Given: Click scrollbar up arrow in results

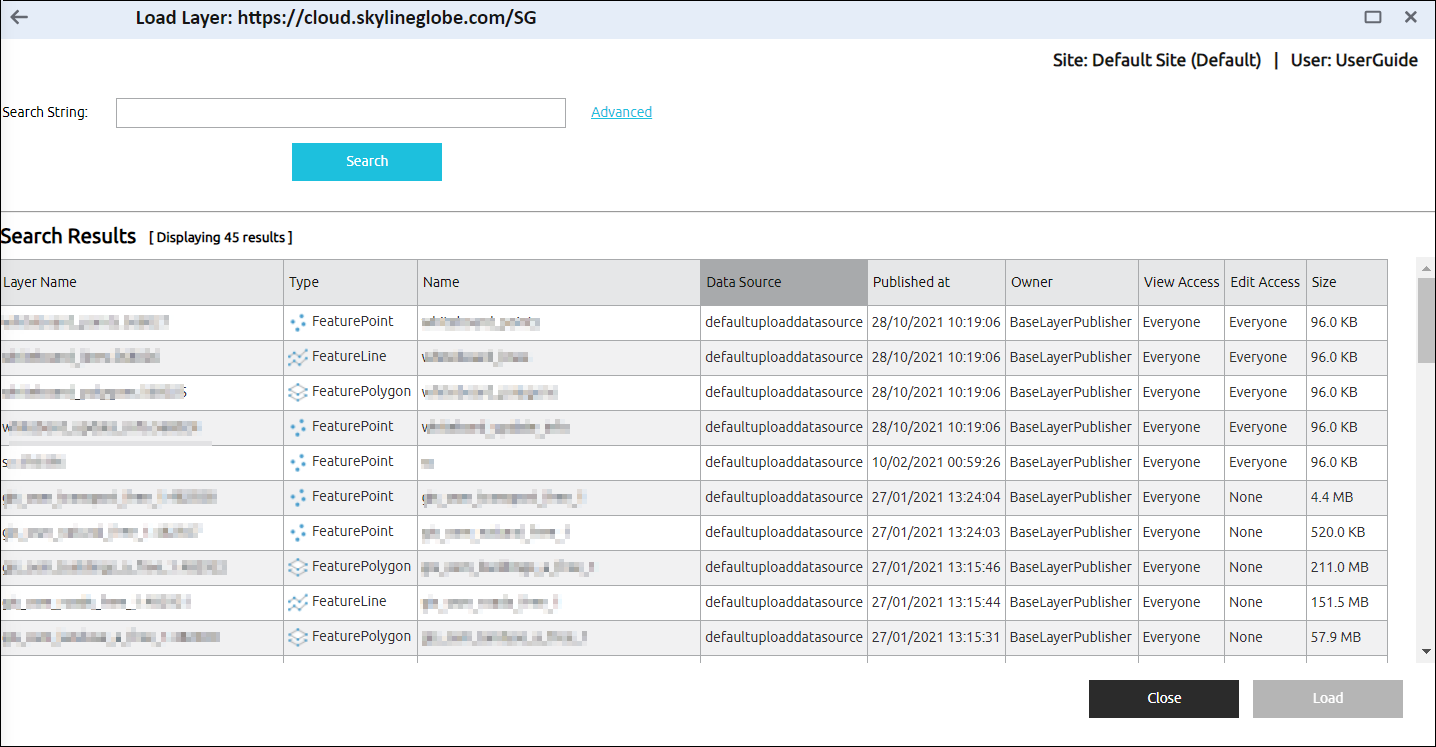Looking at the screenshot, I should point(1427,268).
